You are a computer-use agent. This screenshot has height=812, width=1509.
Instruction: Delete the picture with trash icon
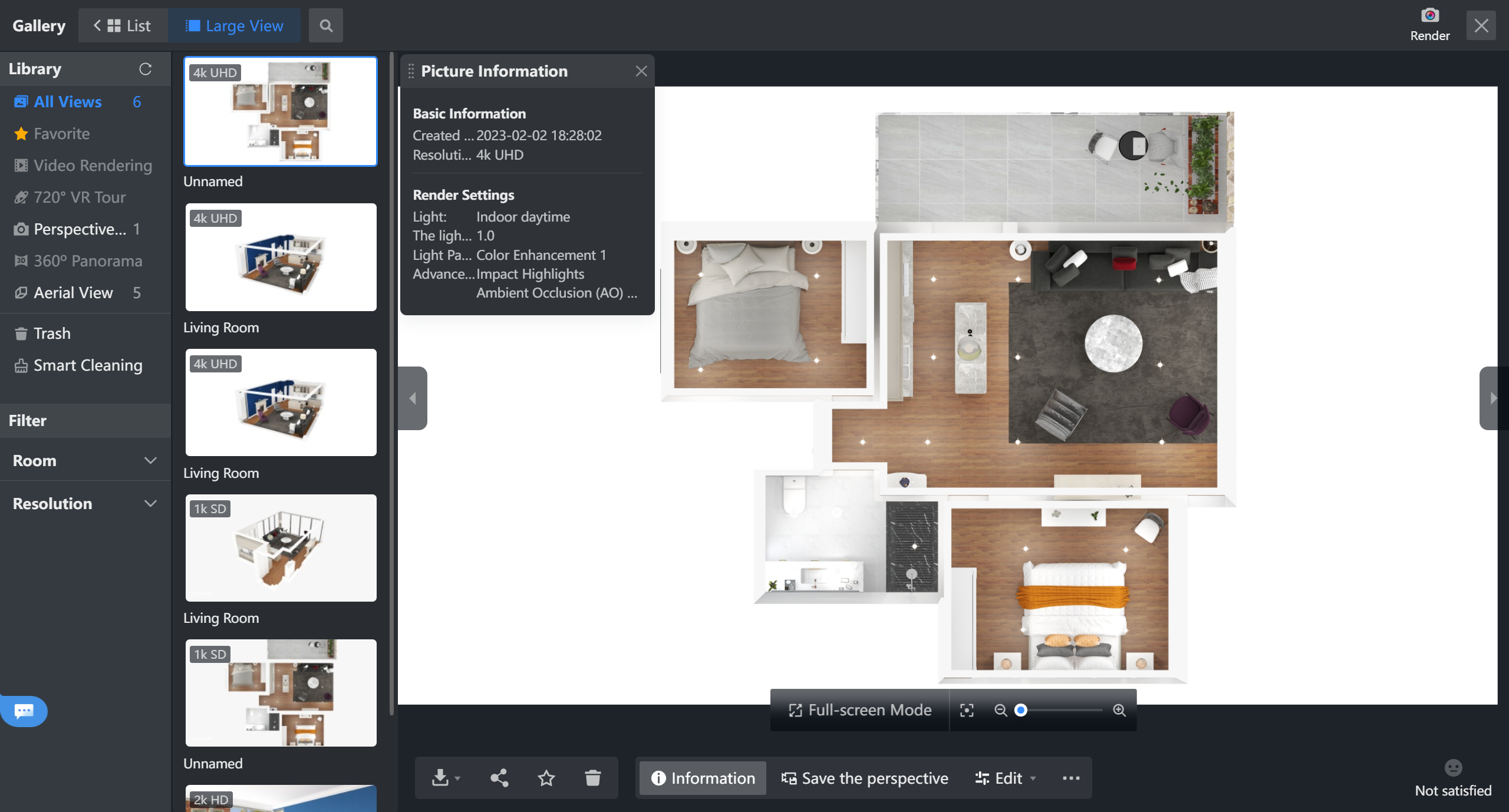tap(593, 778)
